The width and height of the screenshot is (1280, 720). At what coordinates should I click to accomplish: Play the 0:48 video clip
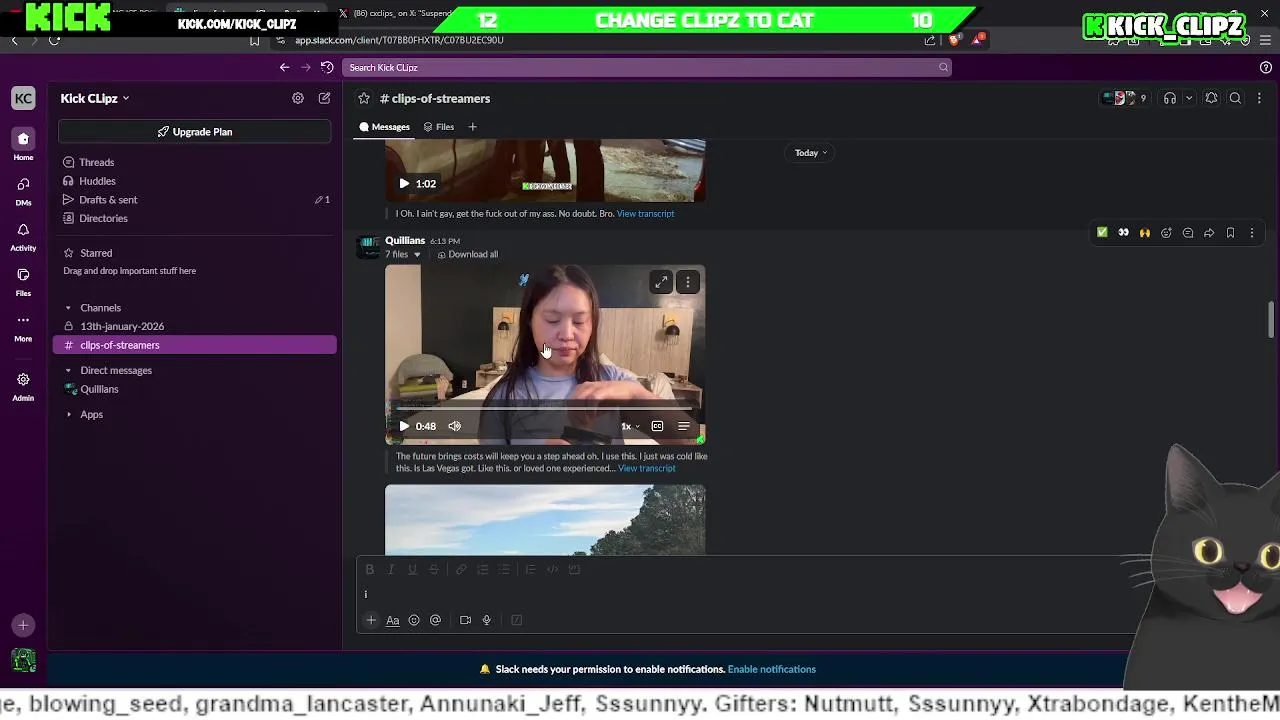[404, 426]
